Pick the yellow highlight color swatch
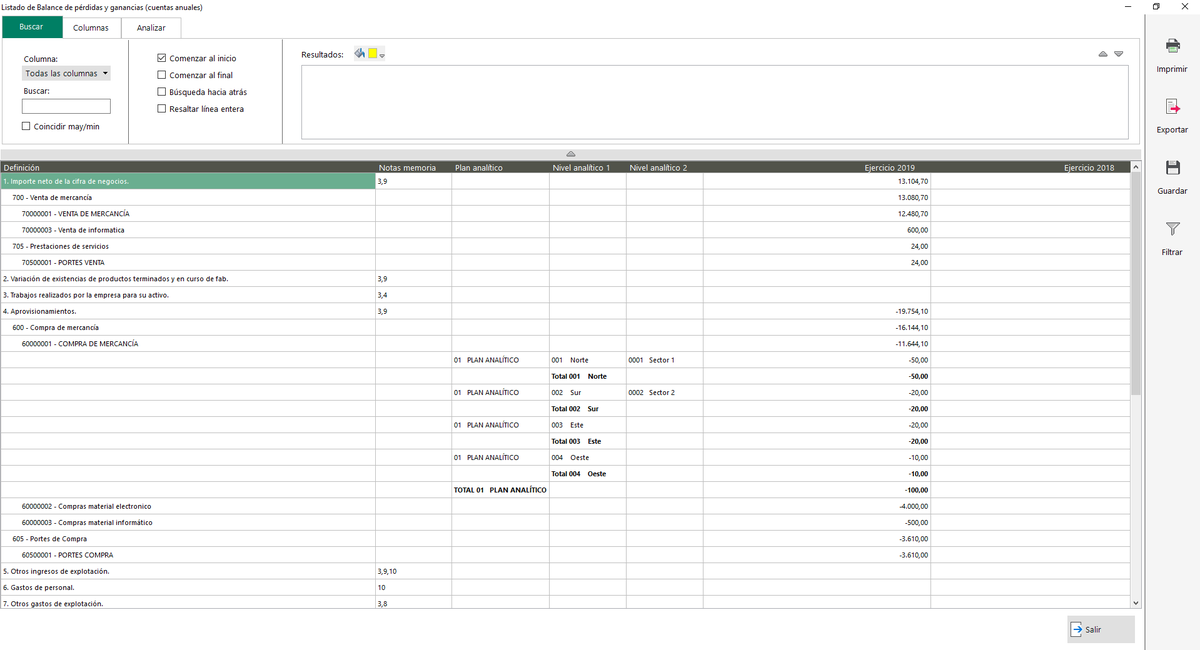1200x650 pixels. point(373,54)
